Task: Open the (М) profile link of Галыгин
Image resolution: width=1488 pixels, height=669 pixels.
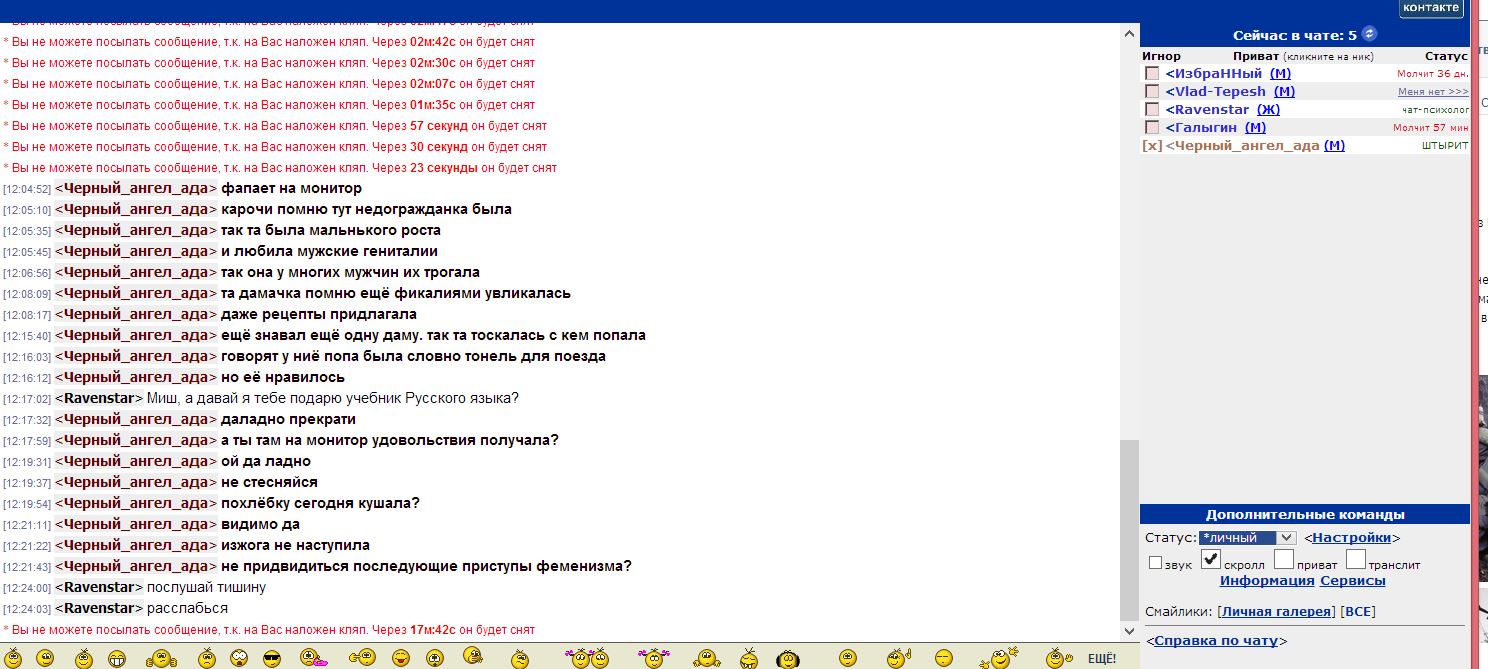Action: pyautogui.click(x=1255, y=128)
